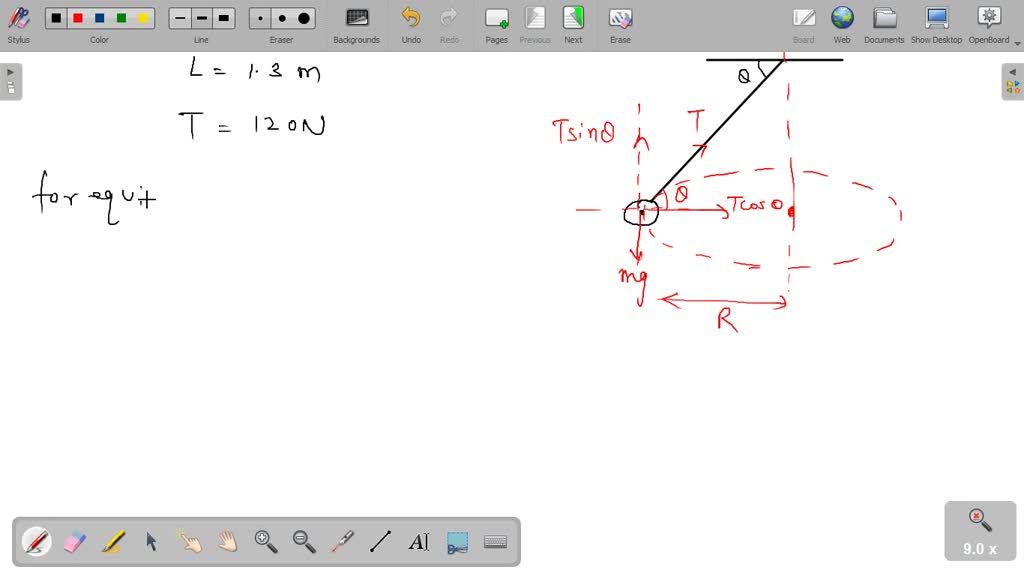1024x576 pixels.
Task: Toggle the medium line thickness
Action: [201, 17]
